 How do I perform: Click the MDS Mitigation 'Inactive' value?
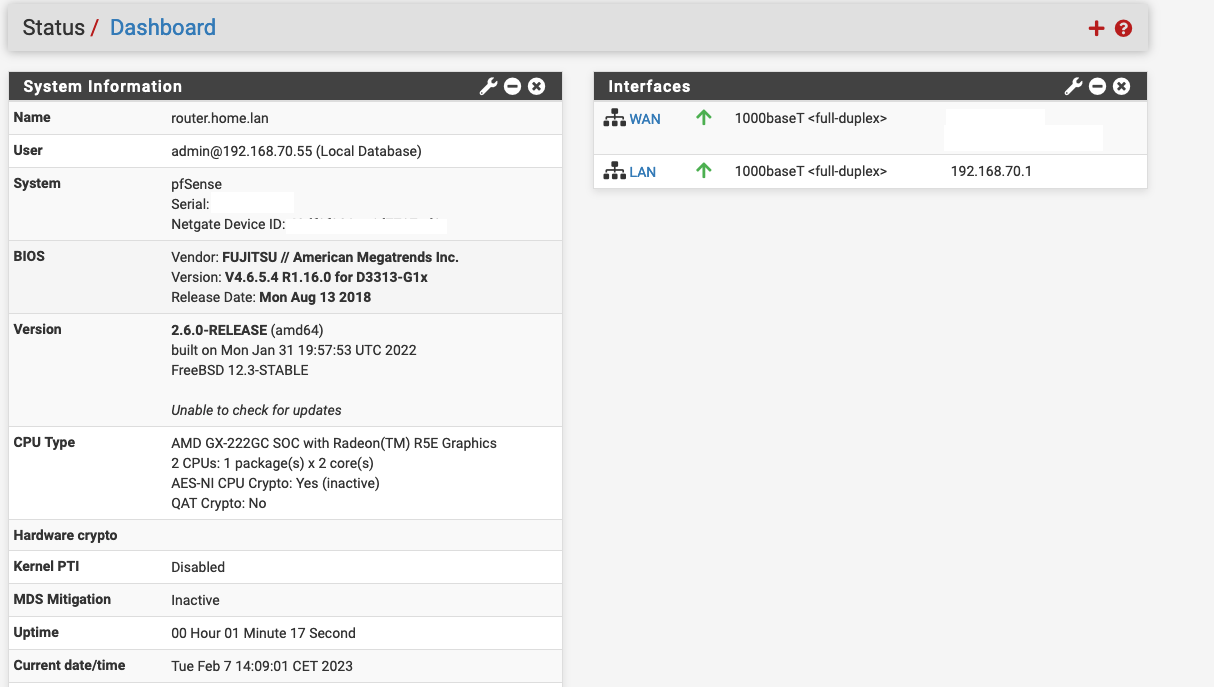pyautogui.click(x=195, y=600)
